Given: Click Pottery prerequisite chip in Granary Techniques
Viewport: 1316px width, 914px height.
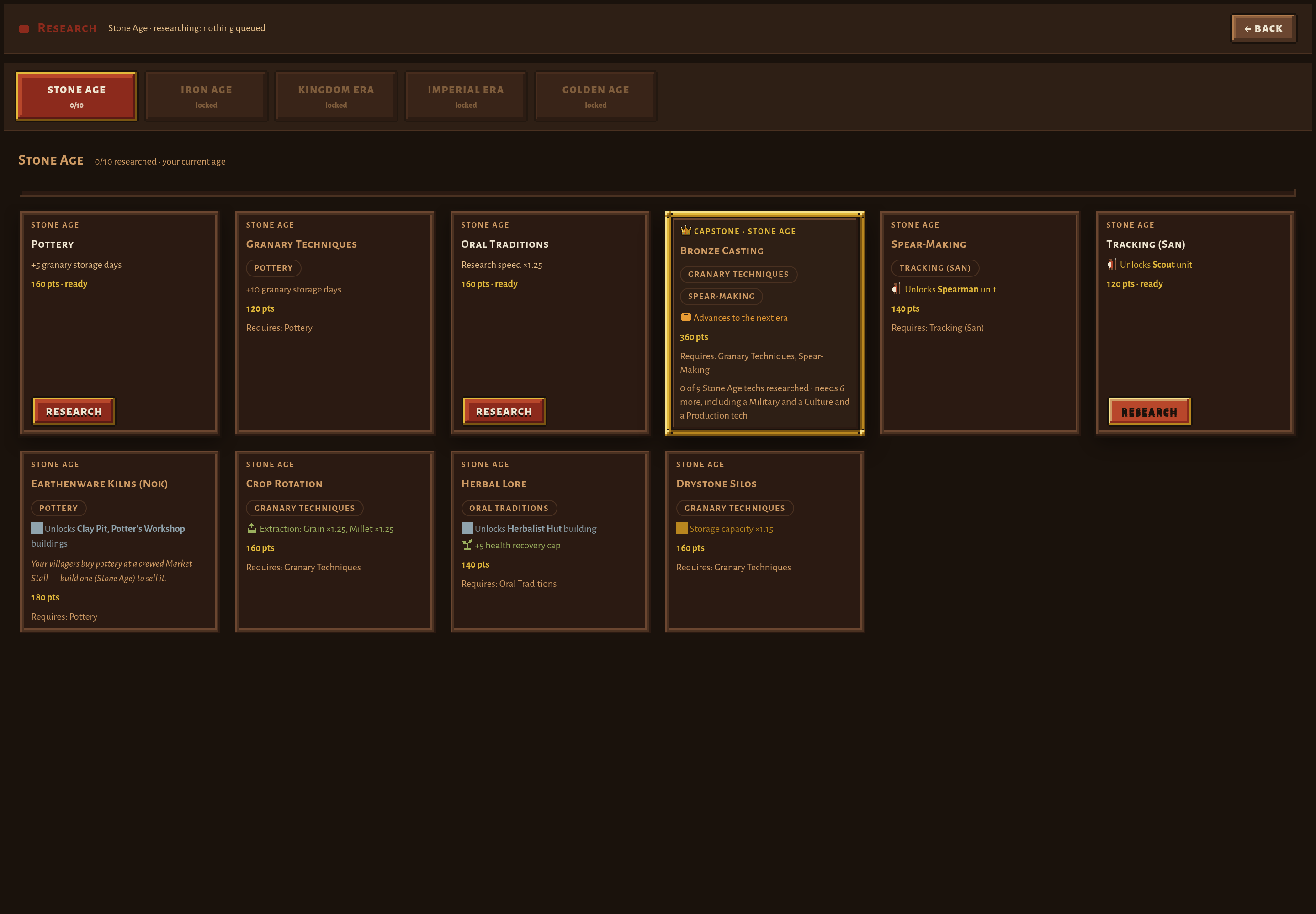Looking at the screenshot, I should point(274,267).
